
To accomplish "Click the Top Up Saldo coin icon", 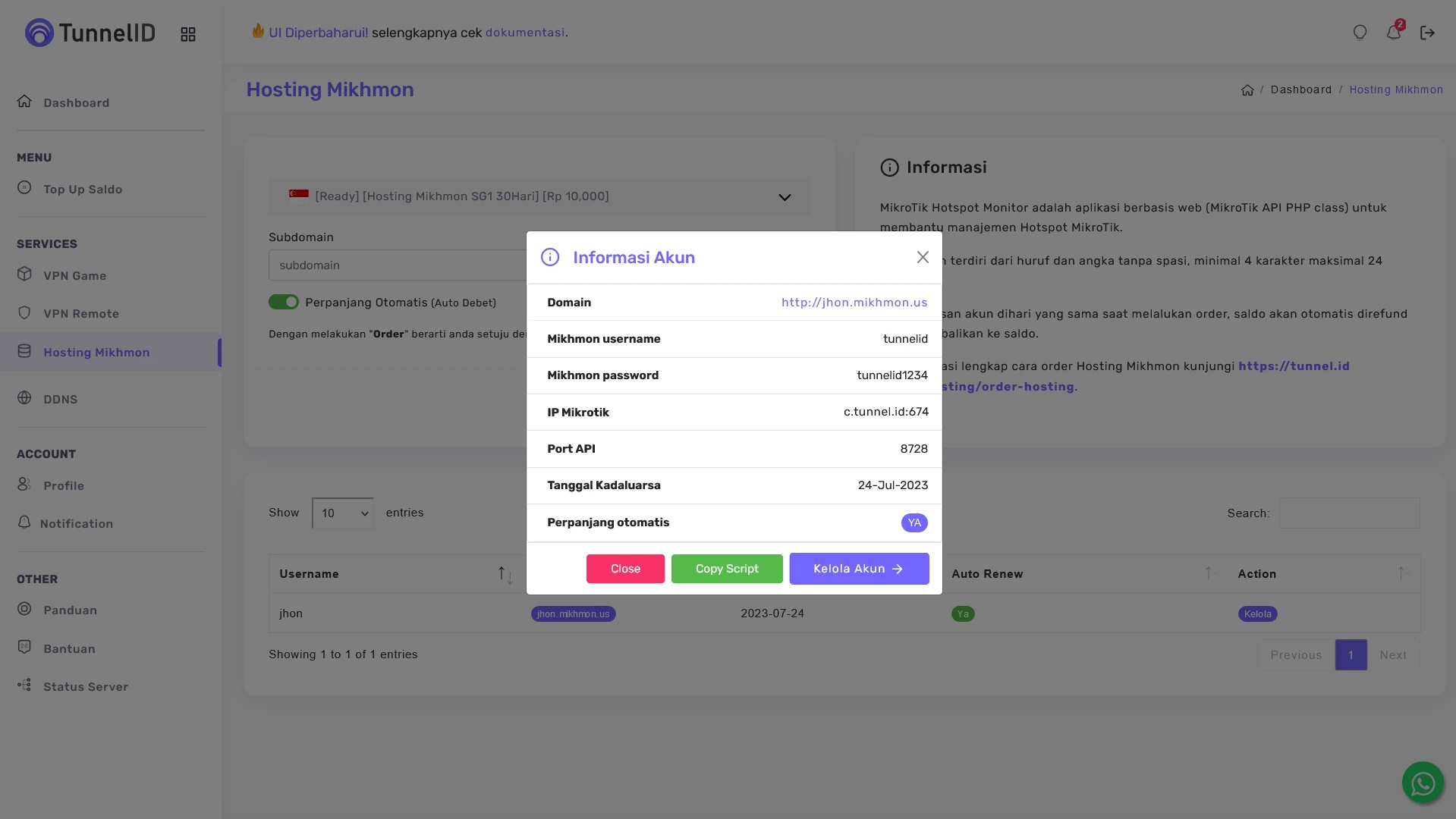I will pos(24,188).
